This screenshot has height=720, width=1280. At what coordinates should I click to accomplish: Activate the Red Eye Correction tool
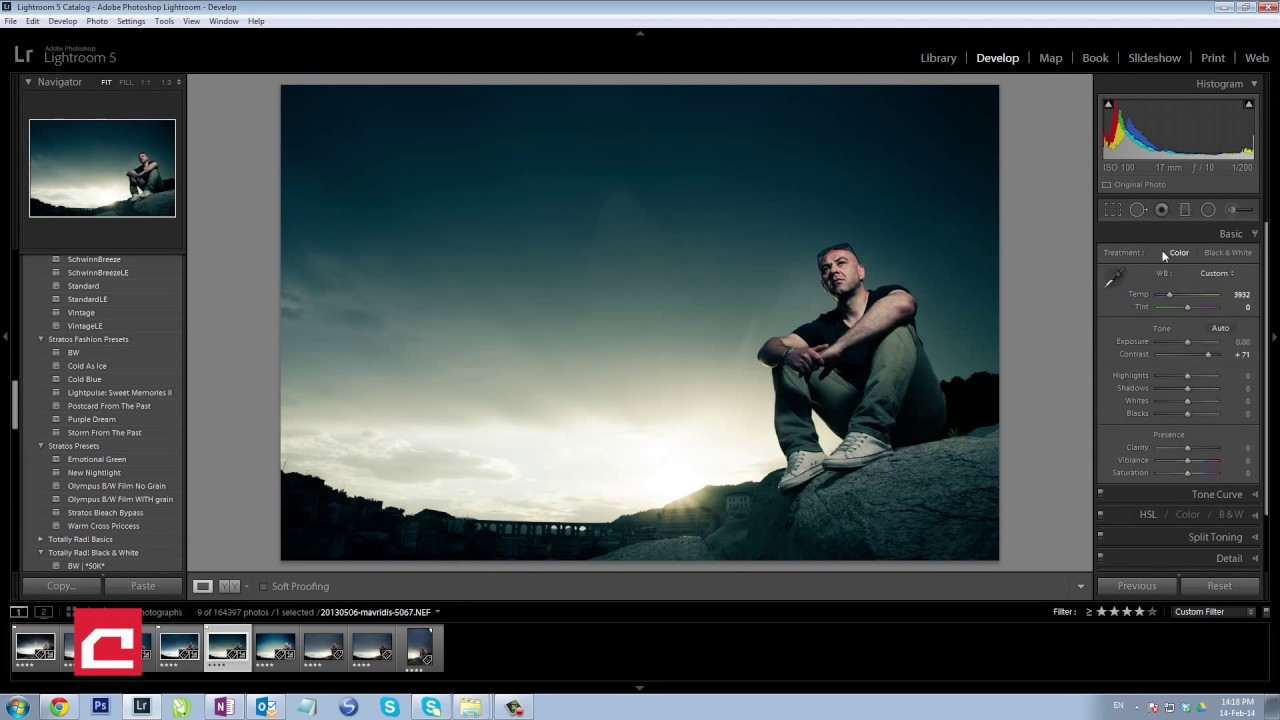click(x=1162, y=210)
